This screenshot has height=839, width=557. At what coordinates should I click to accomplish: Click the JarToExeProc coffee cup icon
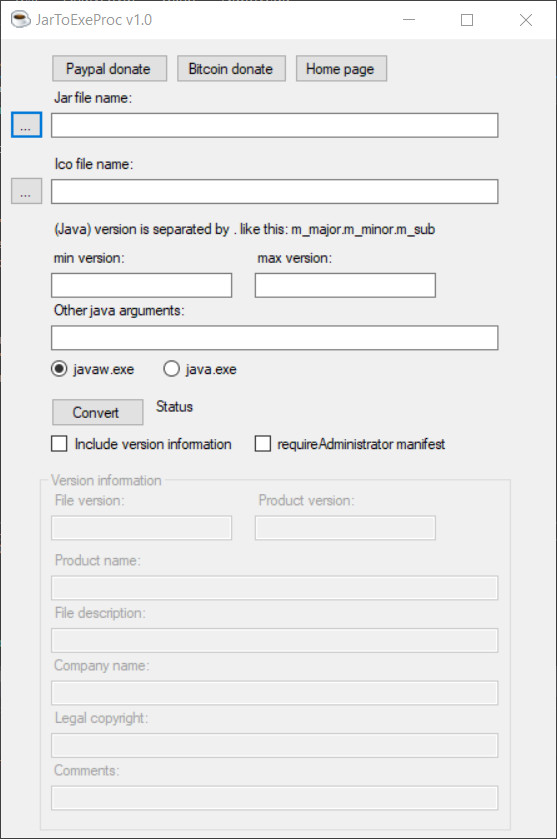(x=20, y=20)
